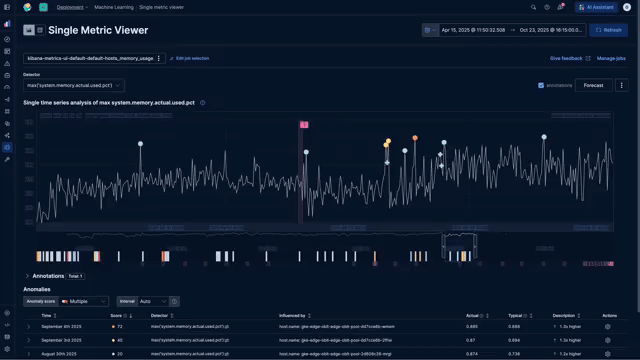The image size is (640, 360).
Task: Toggle the annotations checkbox
Action: point(541,85)
